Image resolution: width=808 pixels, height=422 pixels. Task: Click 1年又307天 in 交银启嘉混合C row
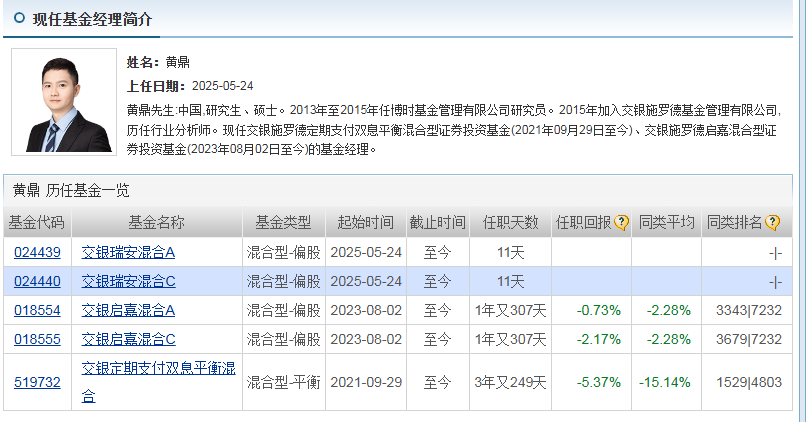[510, 339]
